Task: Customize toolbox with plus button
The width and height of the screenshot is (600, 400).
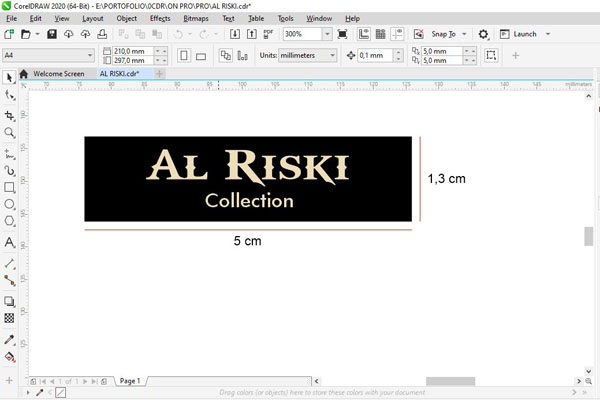Action: (x=9, y=380)
